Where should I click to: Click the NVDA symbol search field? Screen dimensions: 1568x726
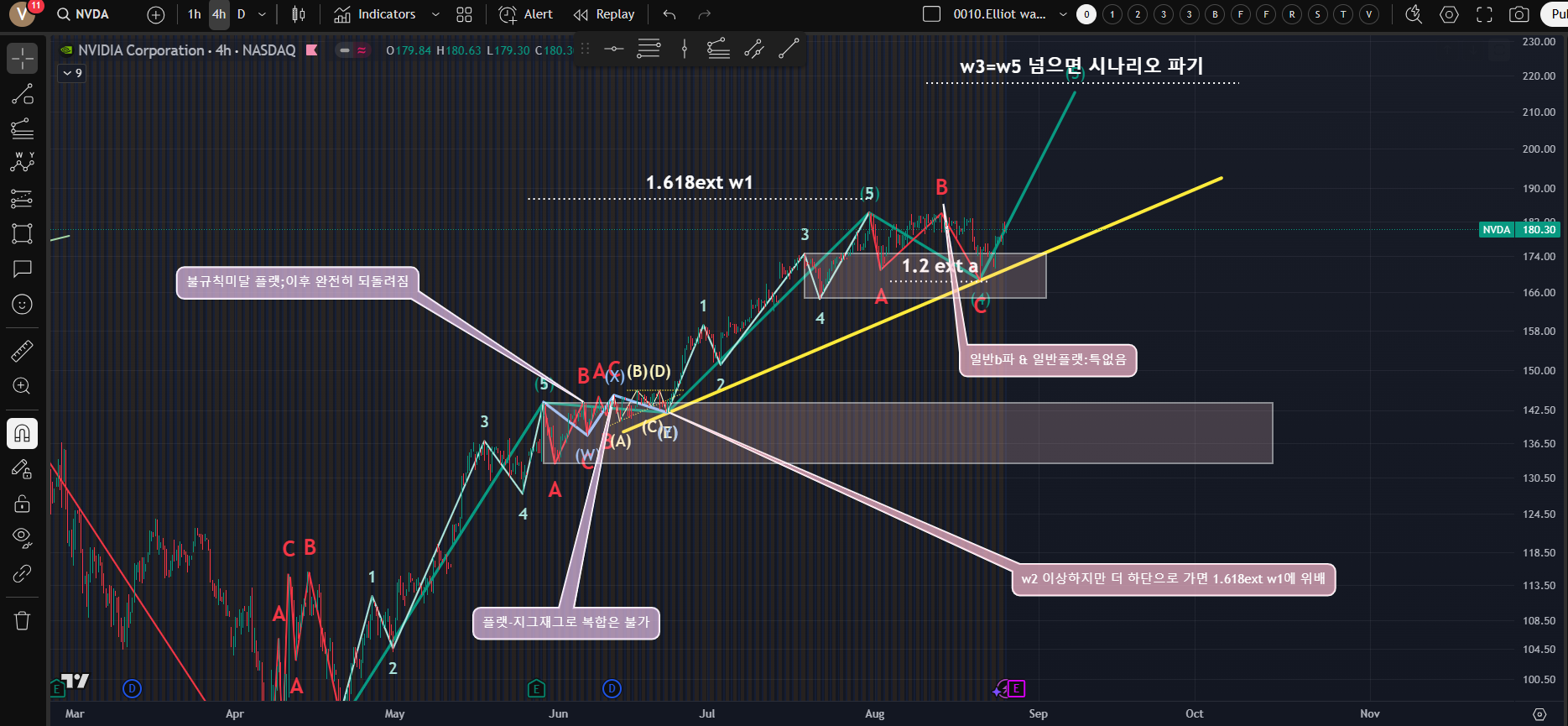coord(84,14)
